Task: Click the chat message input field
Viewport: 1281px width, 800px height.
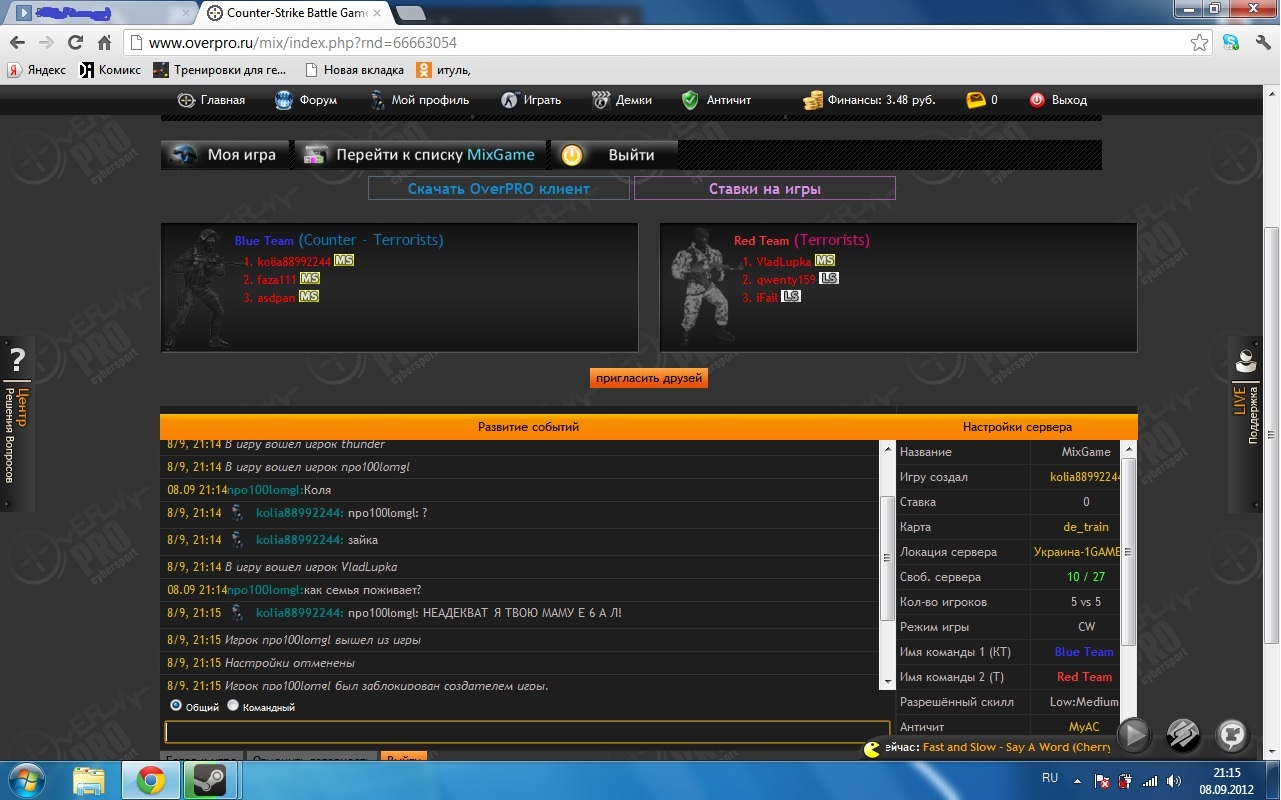Action: 527,732
